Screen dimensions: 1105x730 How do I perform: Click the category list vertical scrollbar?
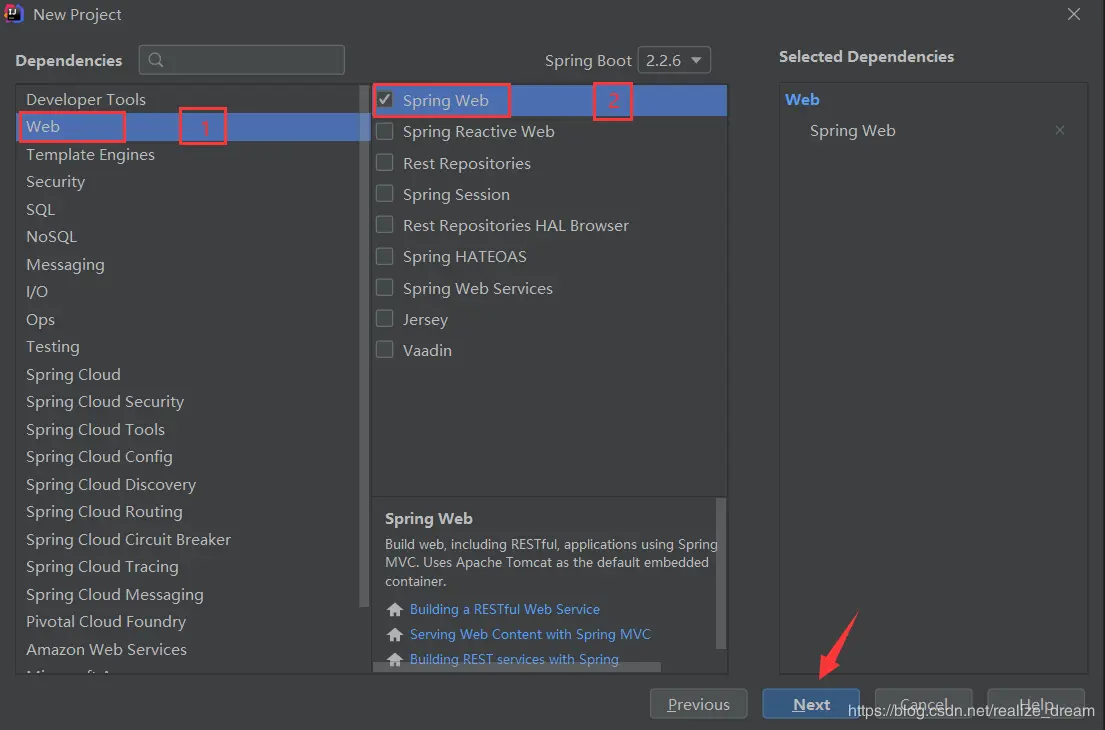(364, 345)
